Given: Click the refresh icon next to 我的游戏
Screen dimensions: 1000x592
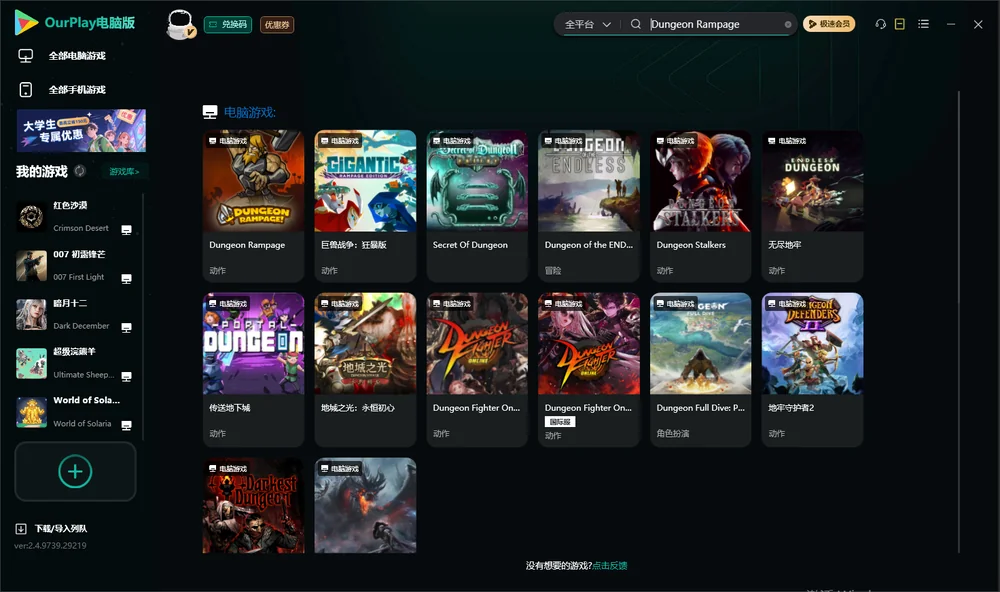Looking at the screenshot, I should (80, 171).
